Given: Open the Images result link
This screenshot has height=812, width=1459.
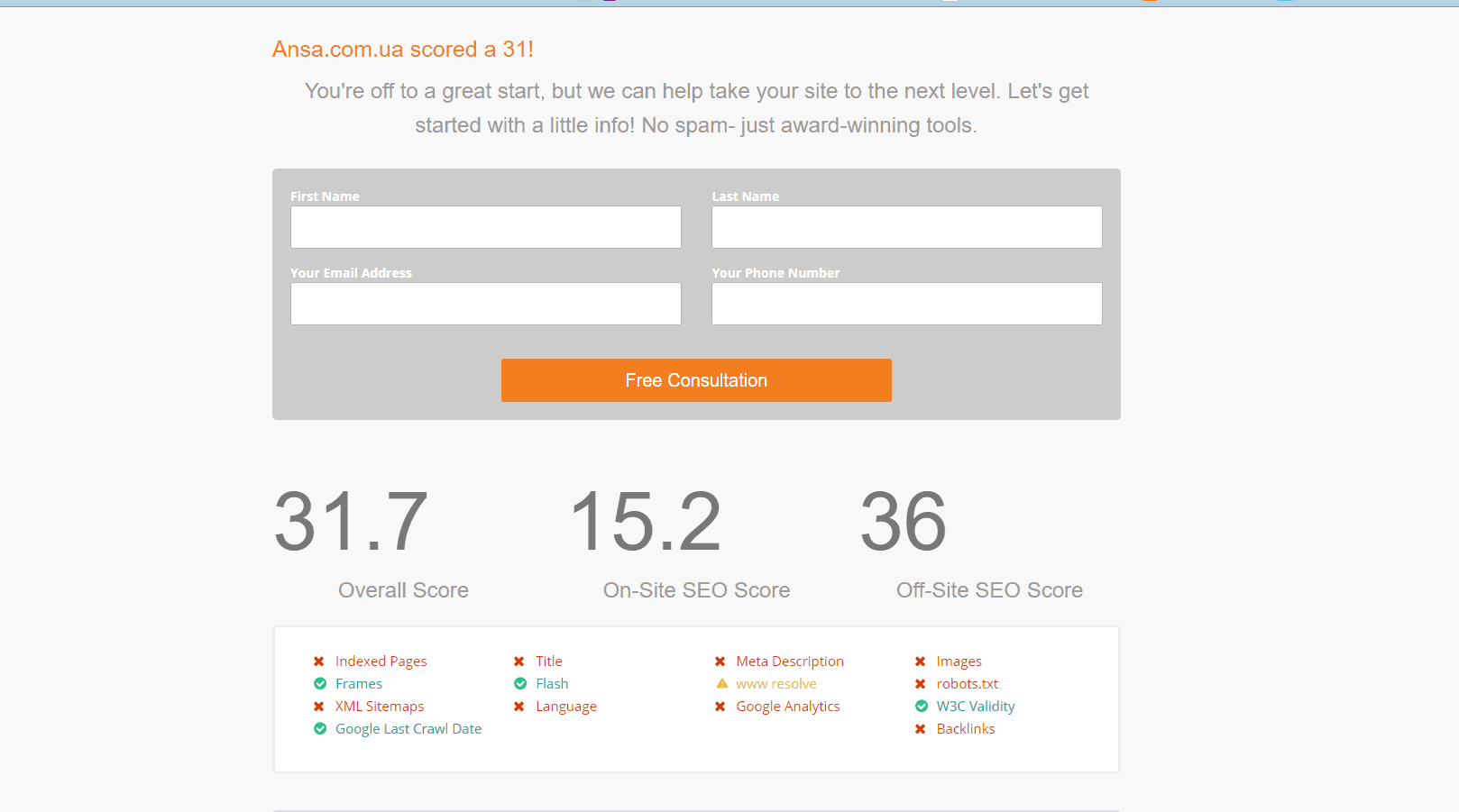Looking at the screenshot, I should (959, 661).
